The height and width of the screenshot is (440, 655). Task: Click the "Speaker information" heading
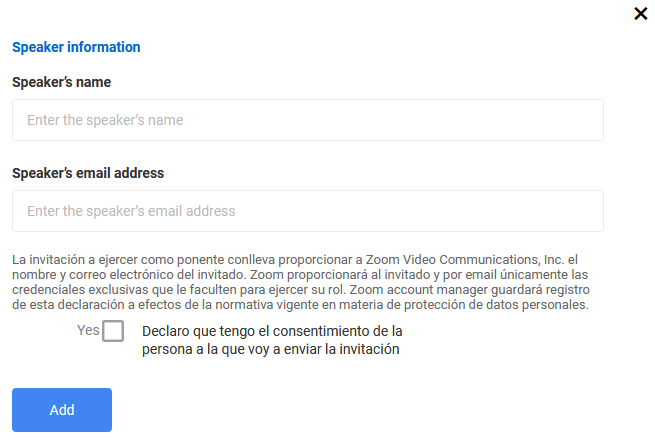(x=76, y=47)
